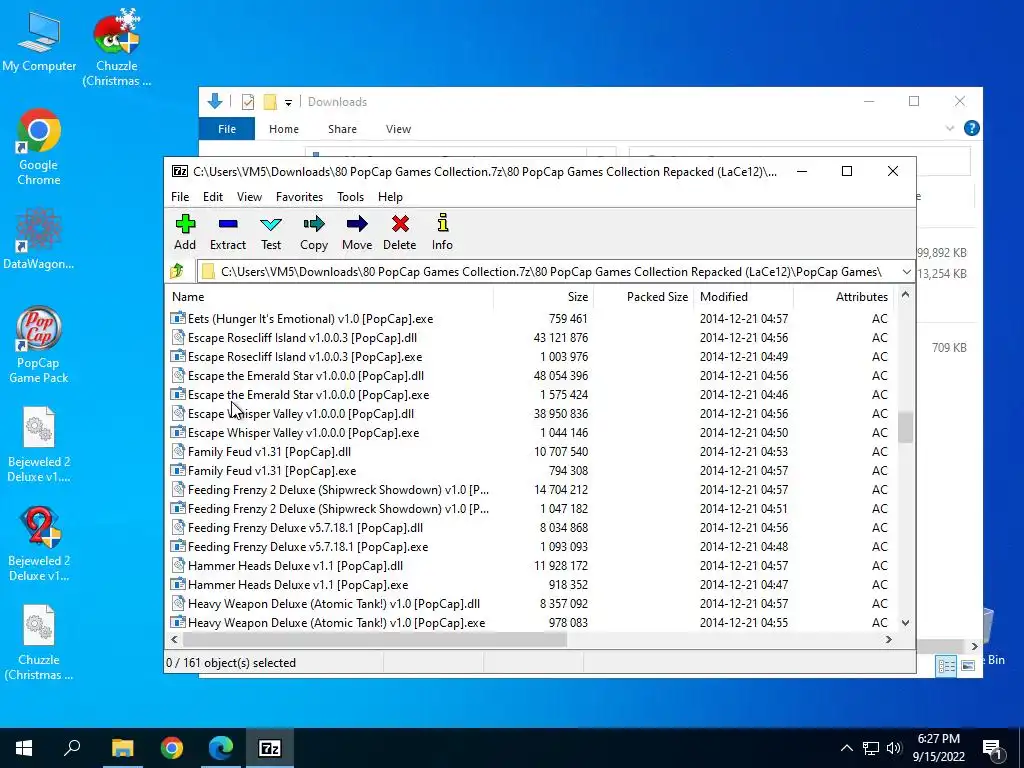Open the Favorites menu
This screenshot has width=1024, height=768.
pyautogui.click(x=299, y=197)
